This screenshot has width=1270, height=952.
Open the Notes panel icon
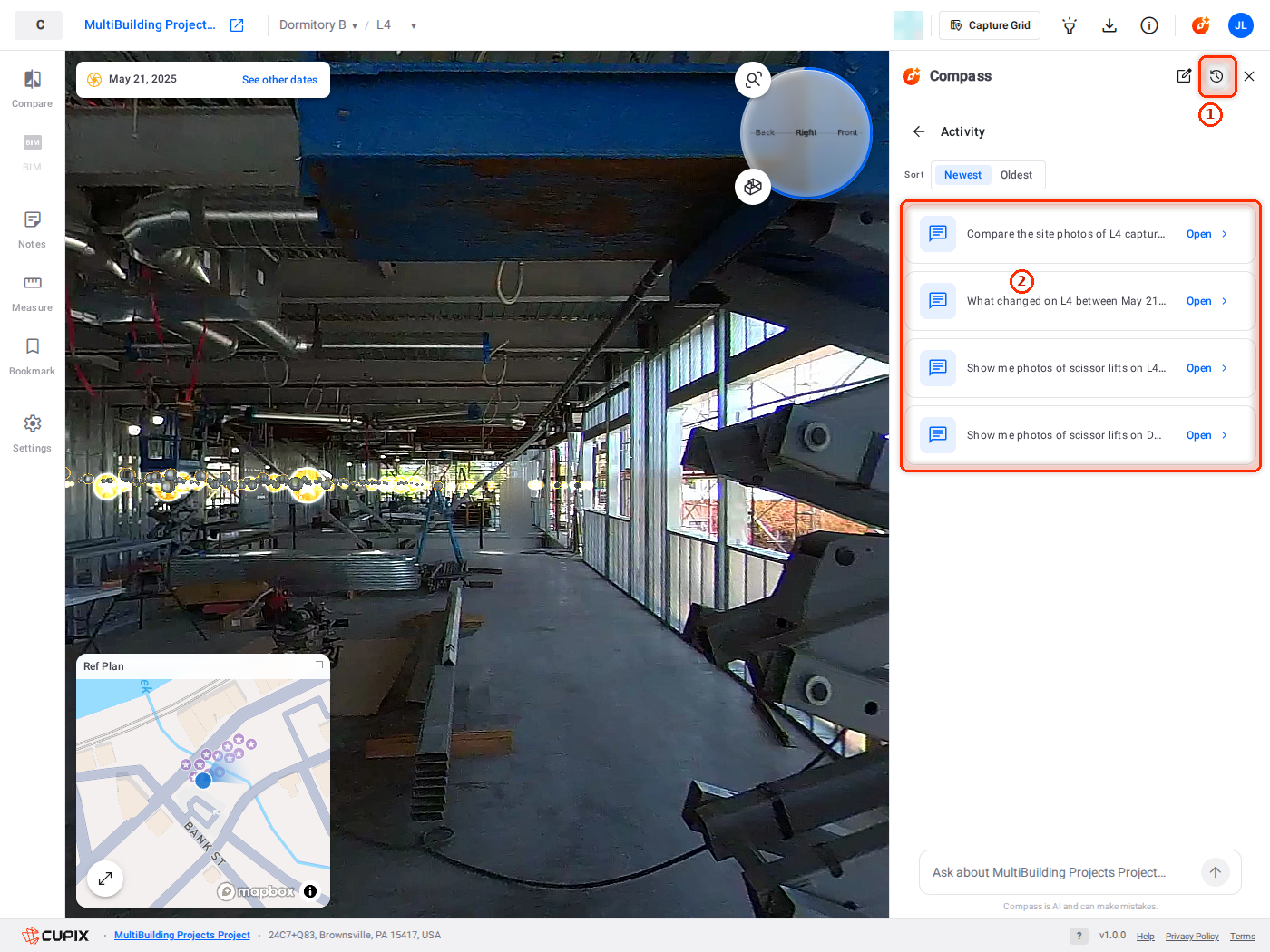(32, 229)
